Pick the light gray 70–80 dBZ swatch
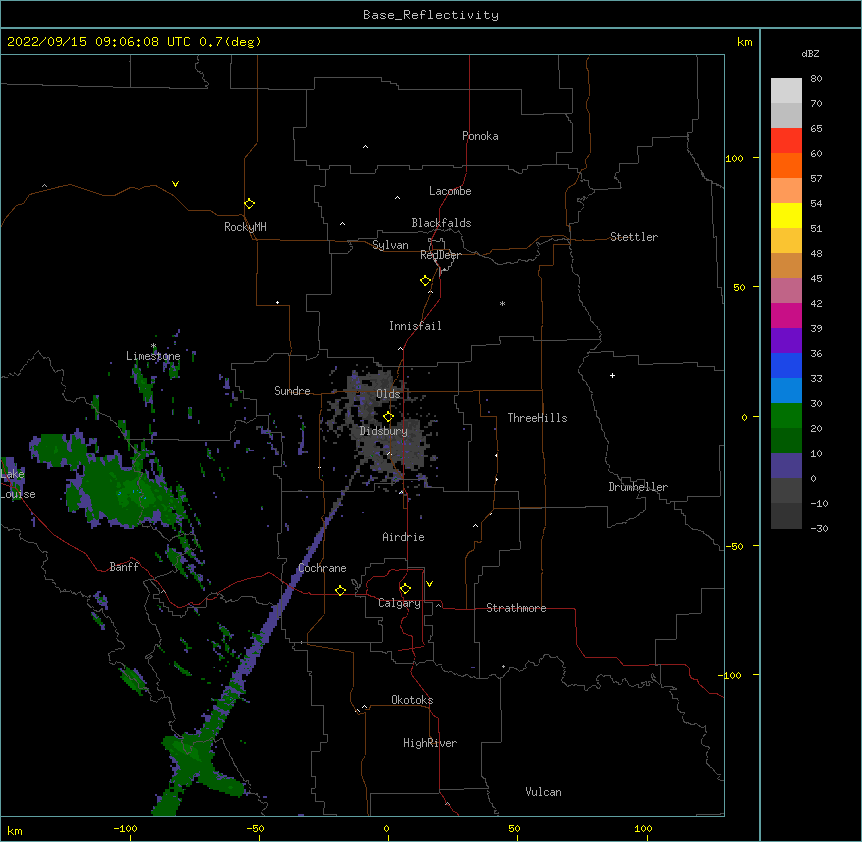 (786, 90)
